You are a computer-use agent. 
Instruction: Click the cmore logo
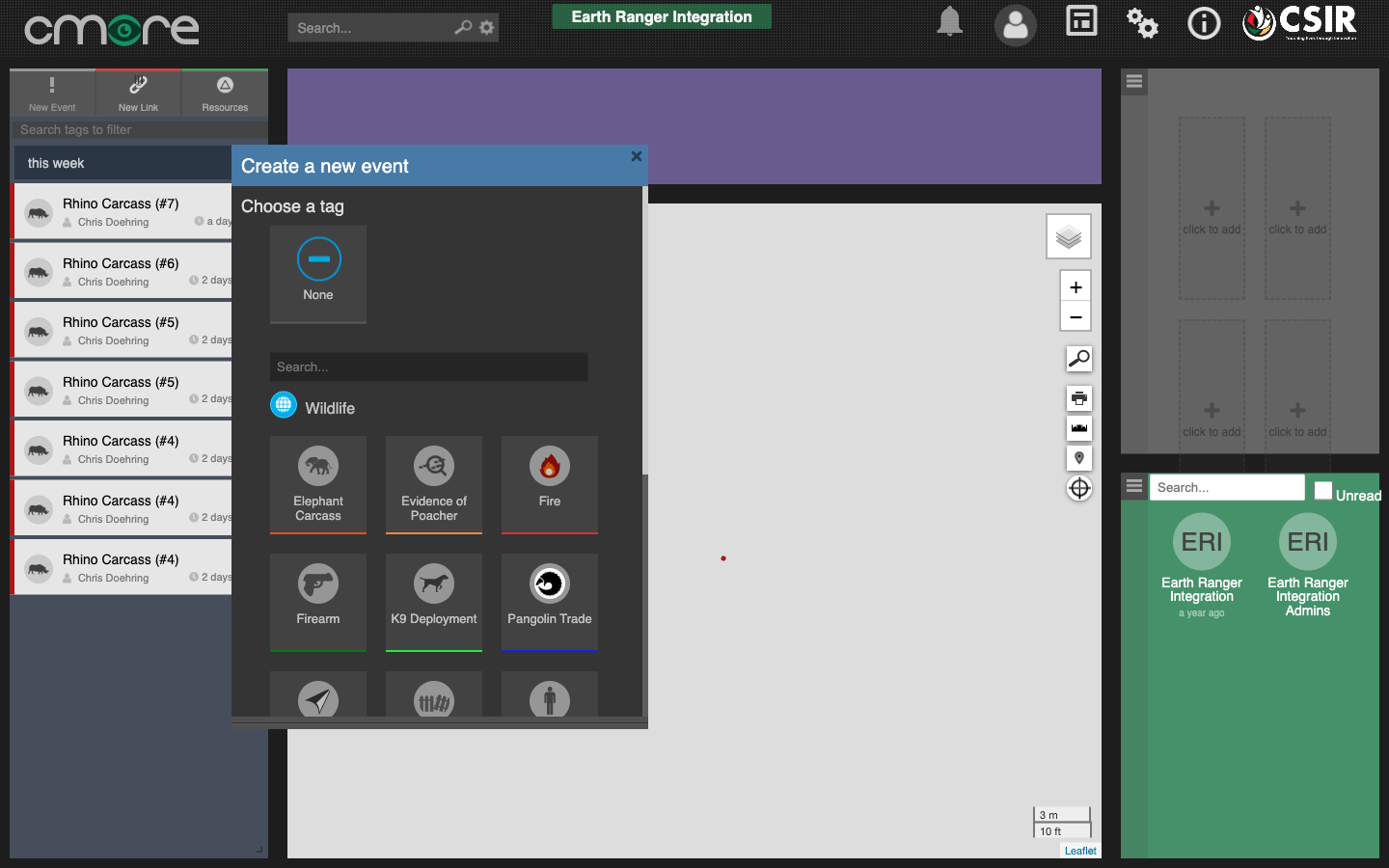(112, 29)
